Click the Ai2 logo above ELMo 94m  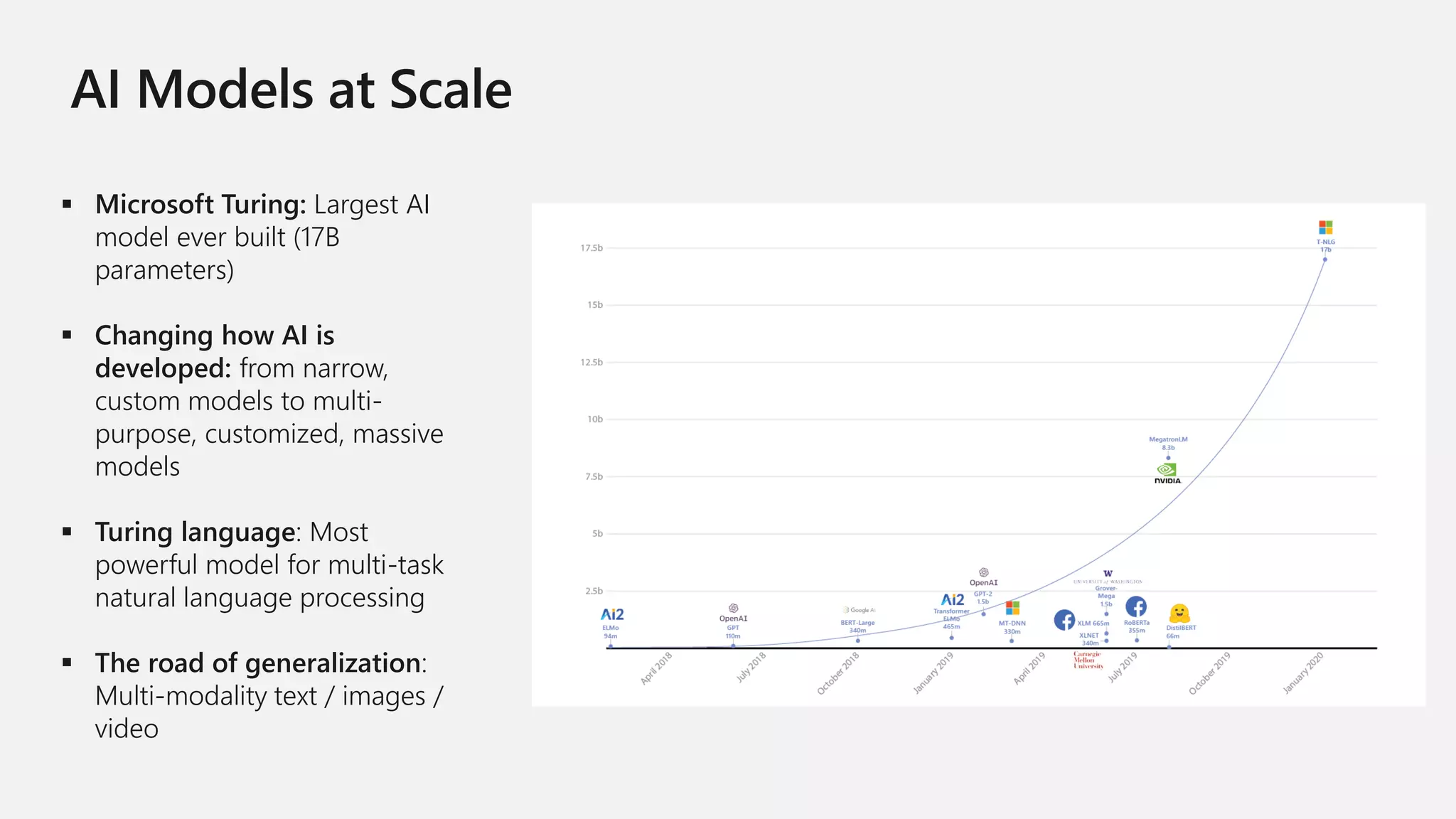click(x=612, y=614)
